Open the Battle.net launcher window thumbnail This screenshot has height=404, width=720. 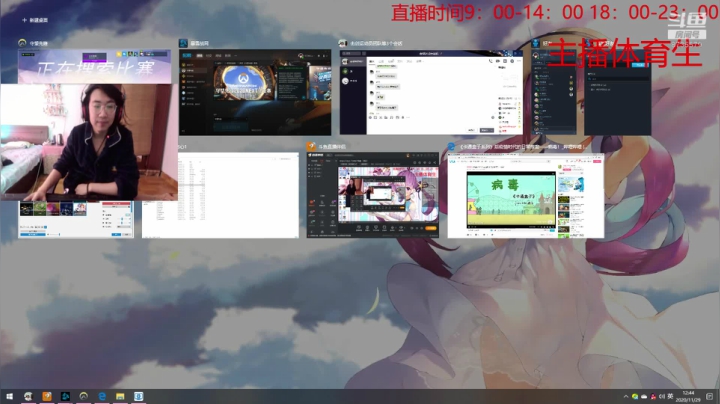(x=255, y=92)
